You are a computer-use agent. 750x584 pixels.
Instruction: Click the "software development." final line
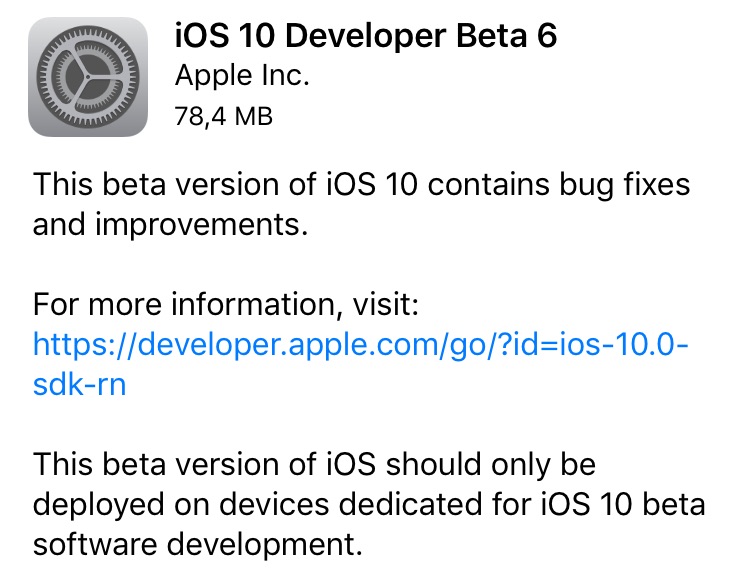(195, 544)
